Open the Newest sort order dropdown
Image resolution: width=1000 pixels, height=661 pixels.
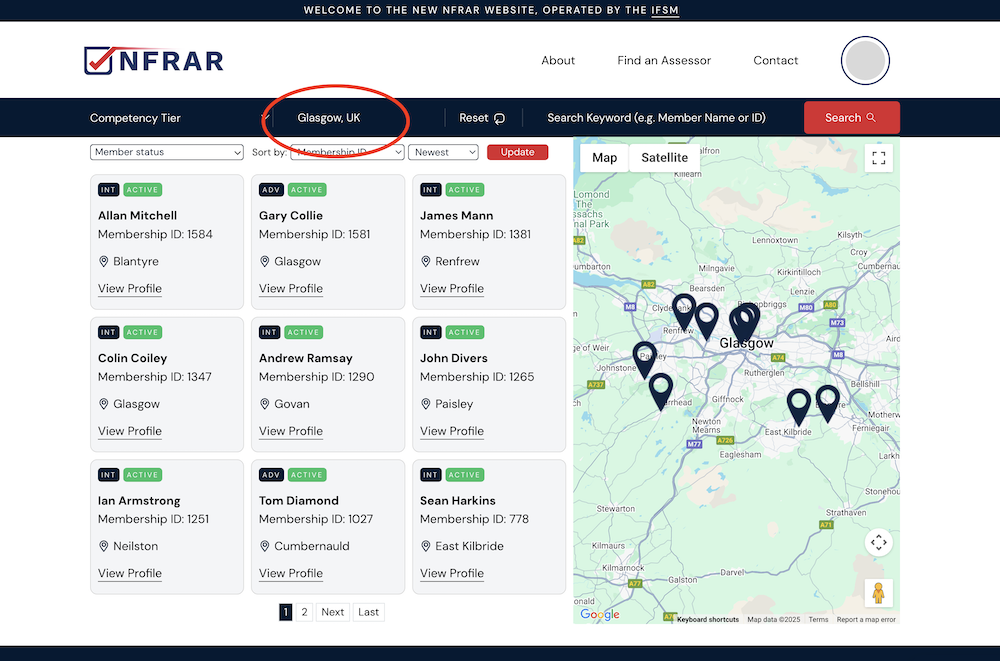[x=444, y=152]
